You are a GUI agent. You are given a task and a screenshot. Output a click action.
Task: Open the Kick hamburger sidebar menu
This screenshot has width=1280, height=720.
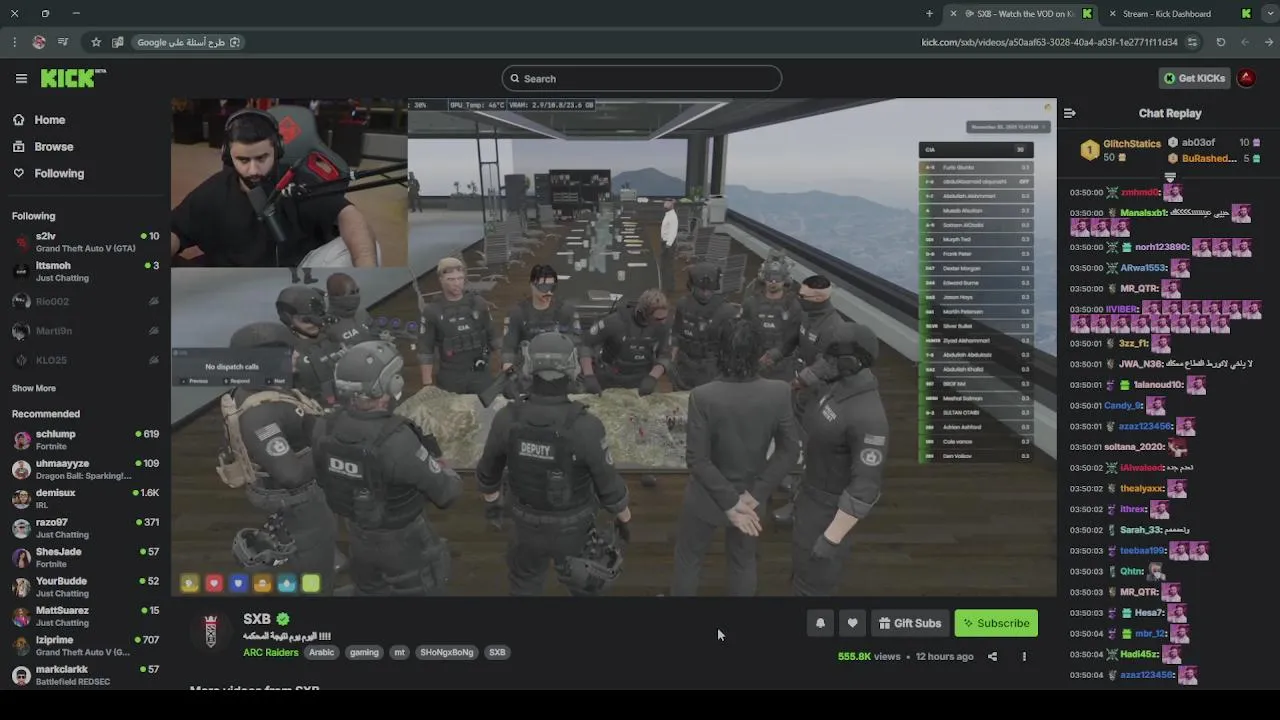pyautogui.click(x=21, y=78)
